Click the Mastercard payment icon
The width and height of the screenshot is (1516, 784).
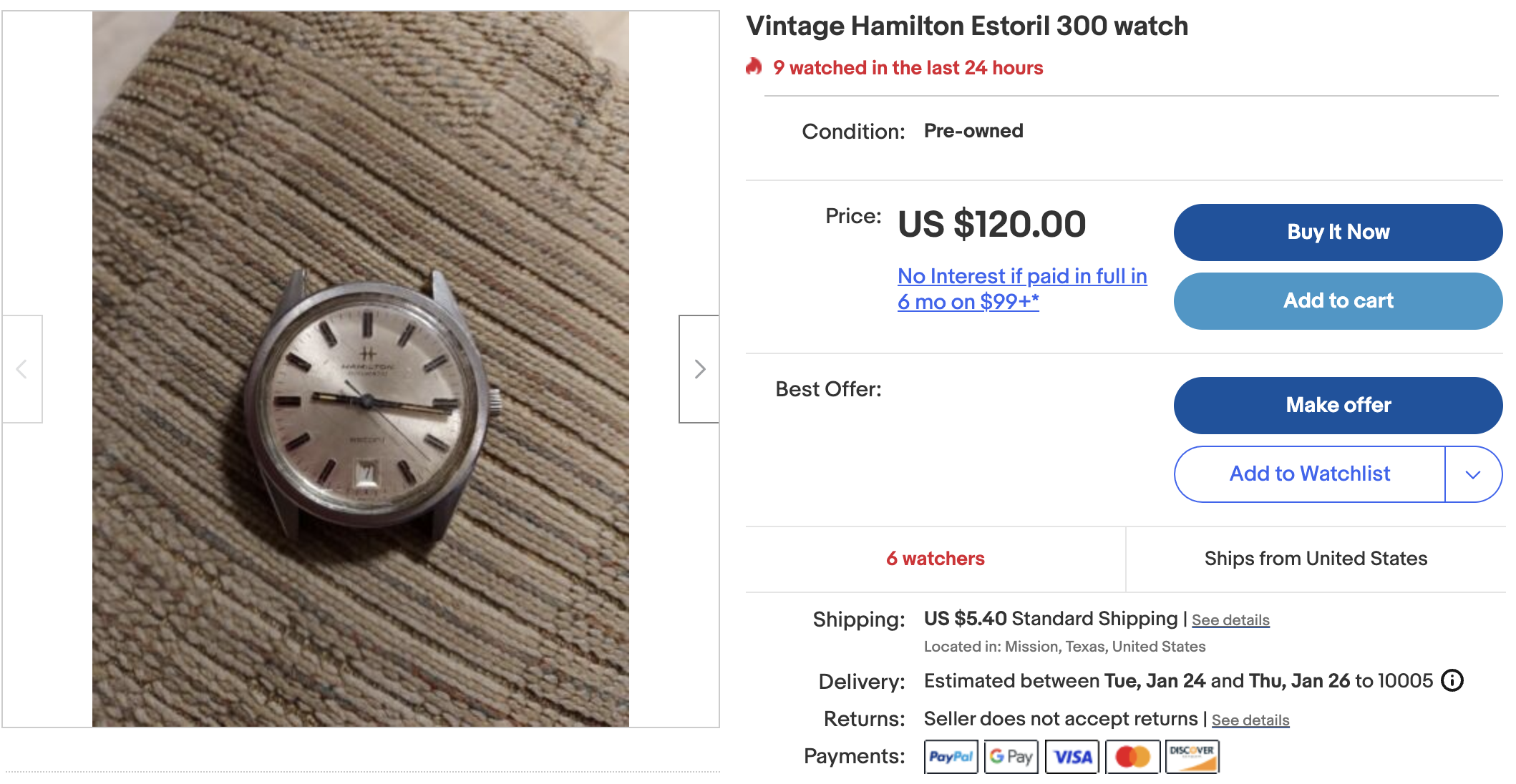1132,757
